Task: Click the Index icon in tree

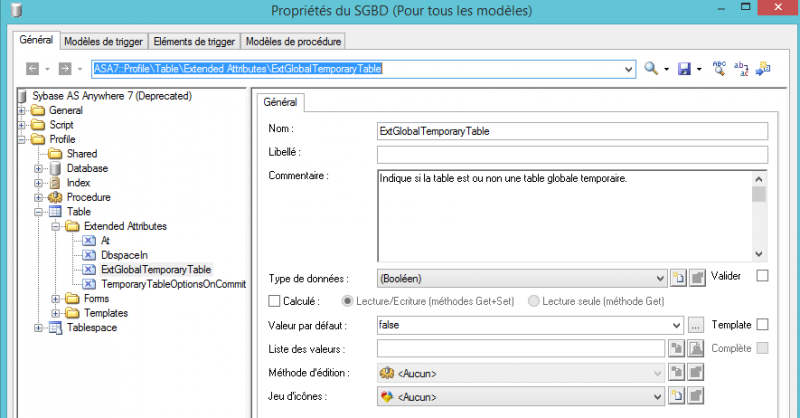Action: tap(55, 183)
